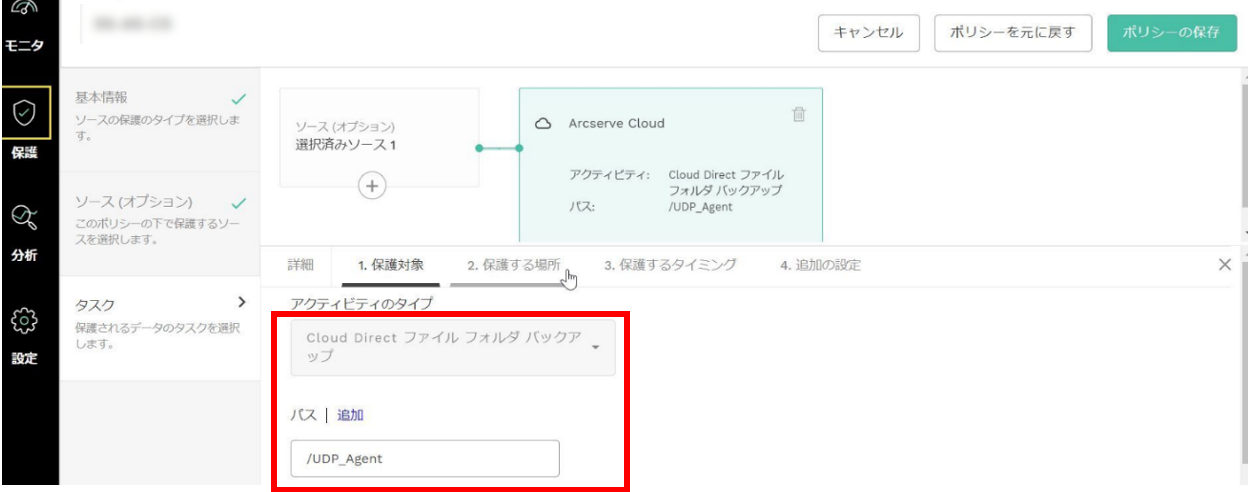Click the 追加 link next to パス
This screenshot has width=1248, height=492.
(350, 415)
